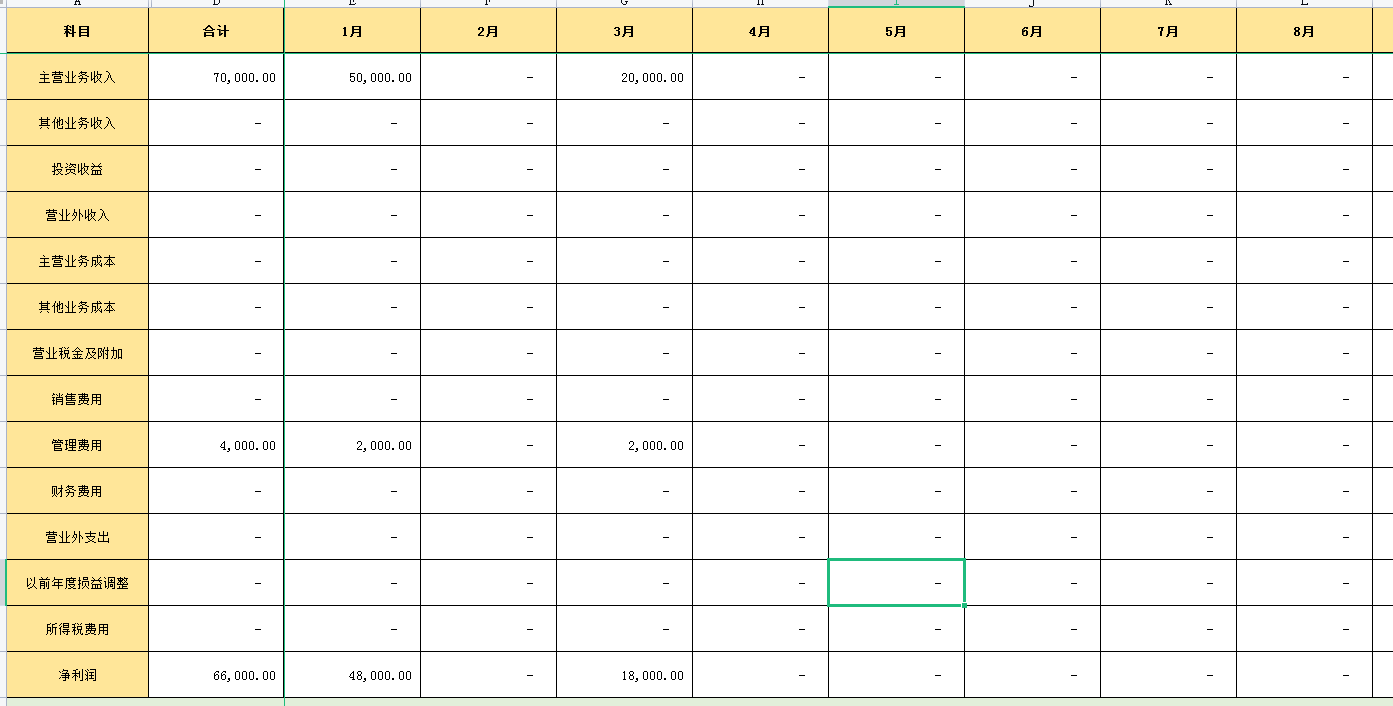The width and height of the screenshot is (1393, 706).
Task: Click the 合计 column header cell
Action: [216, 30]
